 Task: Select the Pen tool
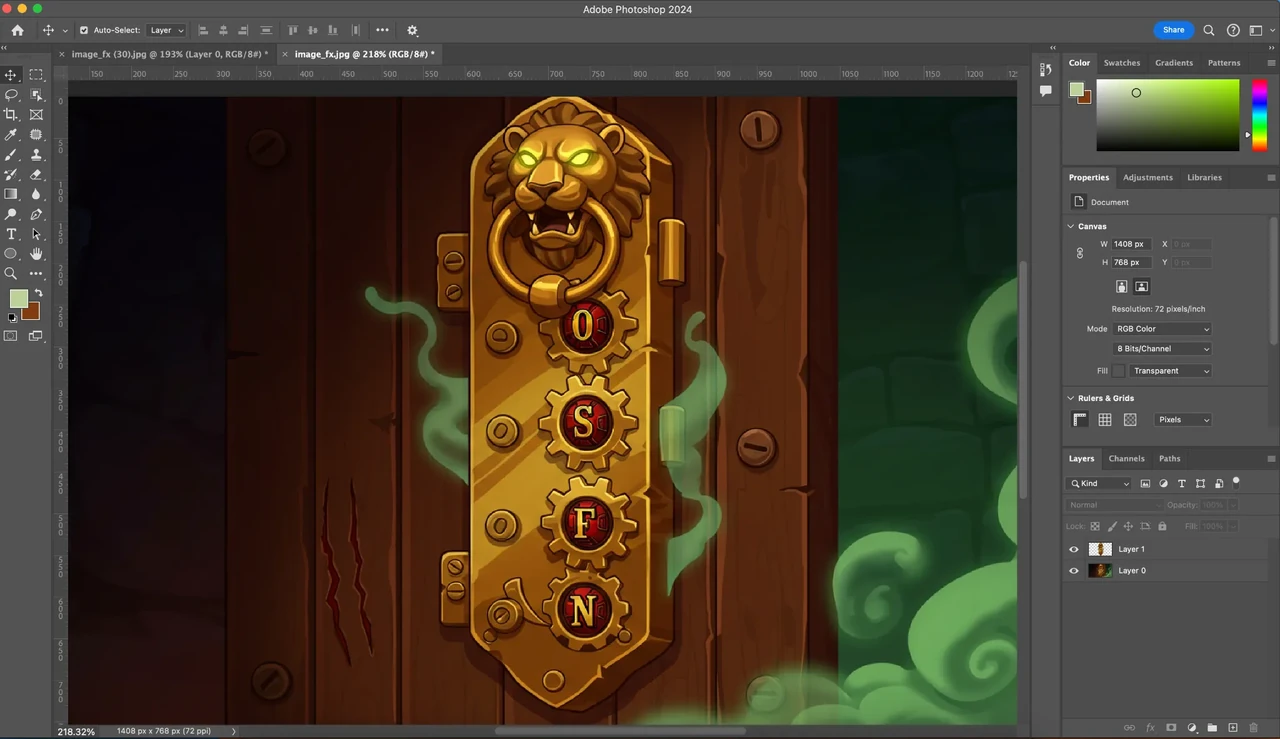[x=36, y=214]
